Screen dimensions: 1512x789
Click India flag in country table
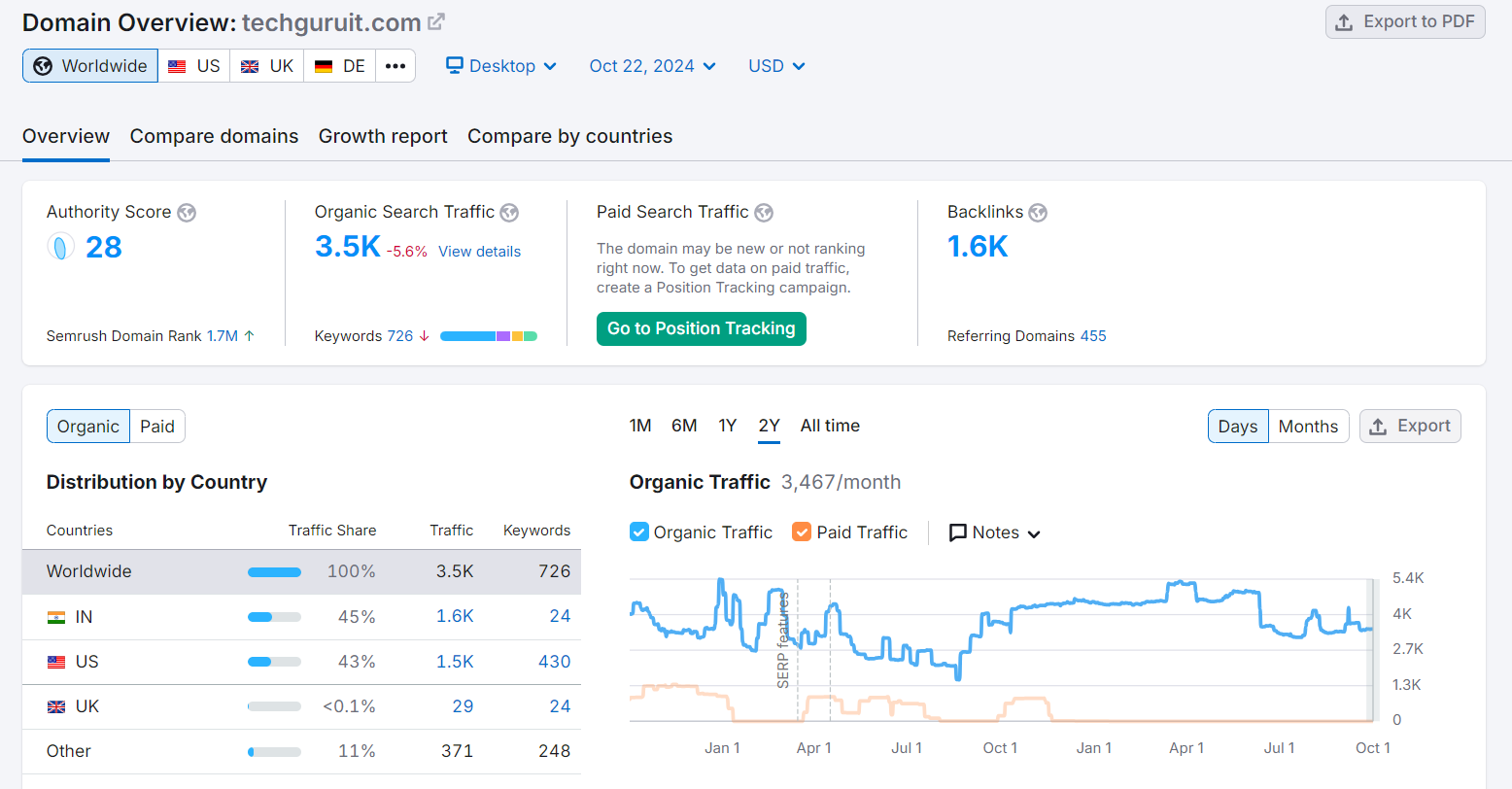point(56,617)
